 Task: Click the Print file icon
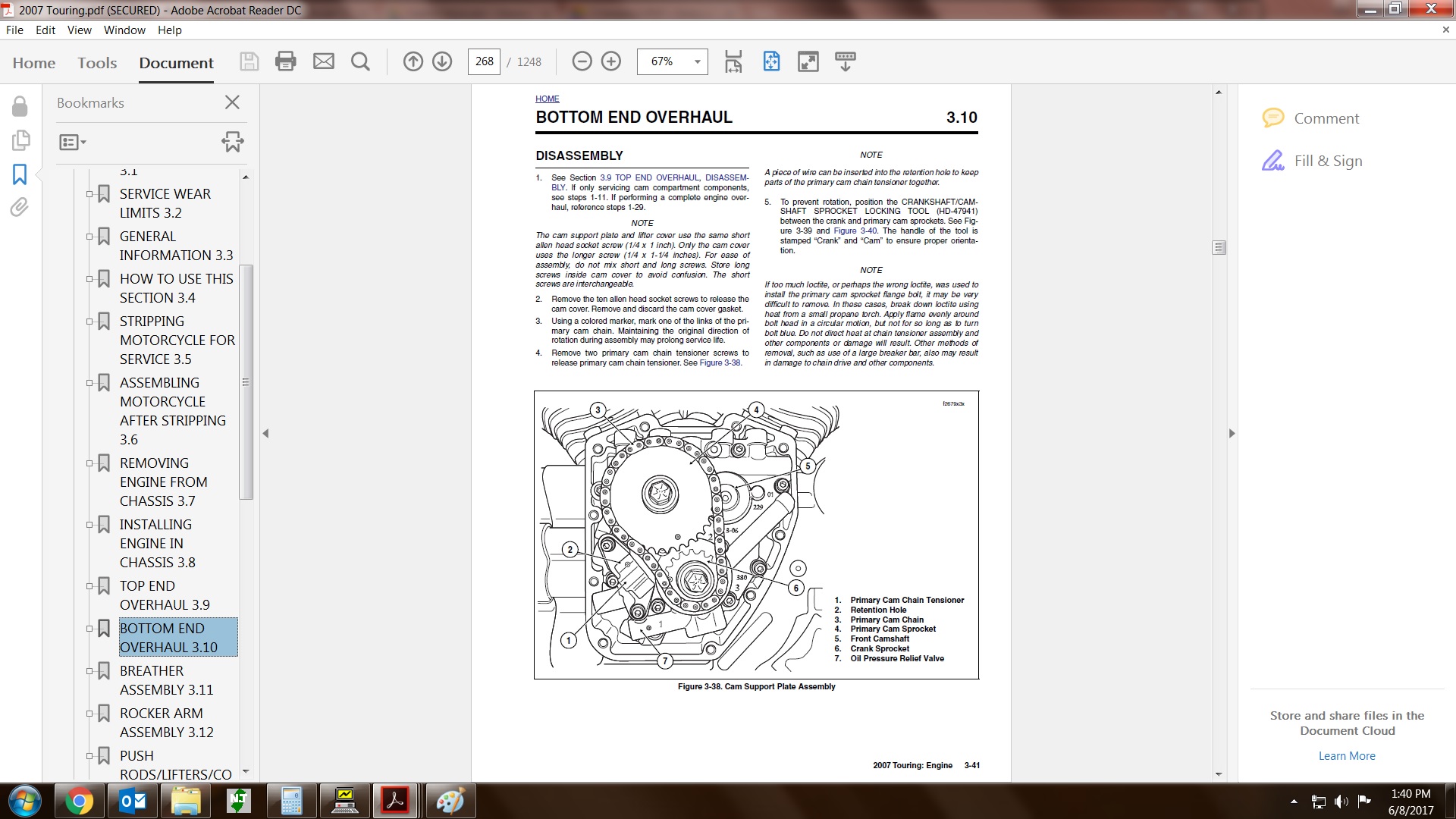(285, 61)
